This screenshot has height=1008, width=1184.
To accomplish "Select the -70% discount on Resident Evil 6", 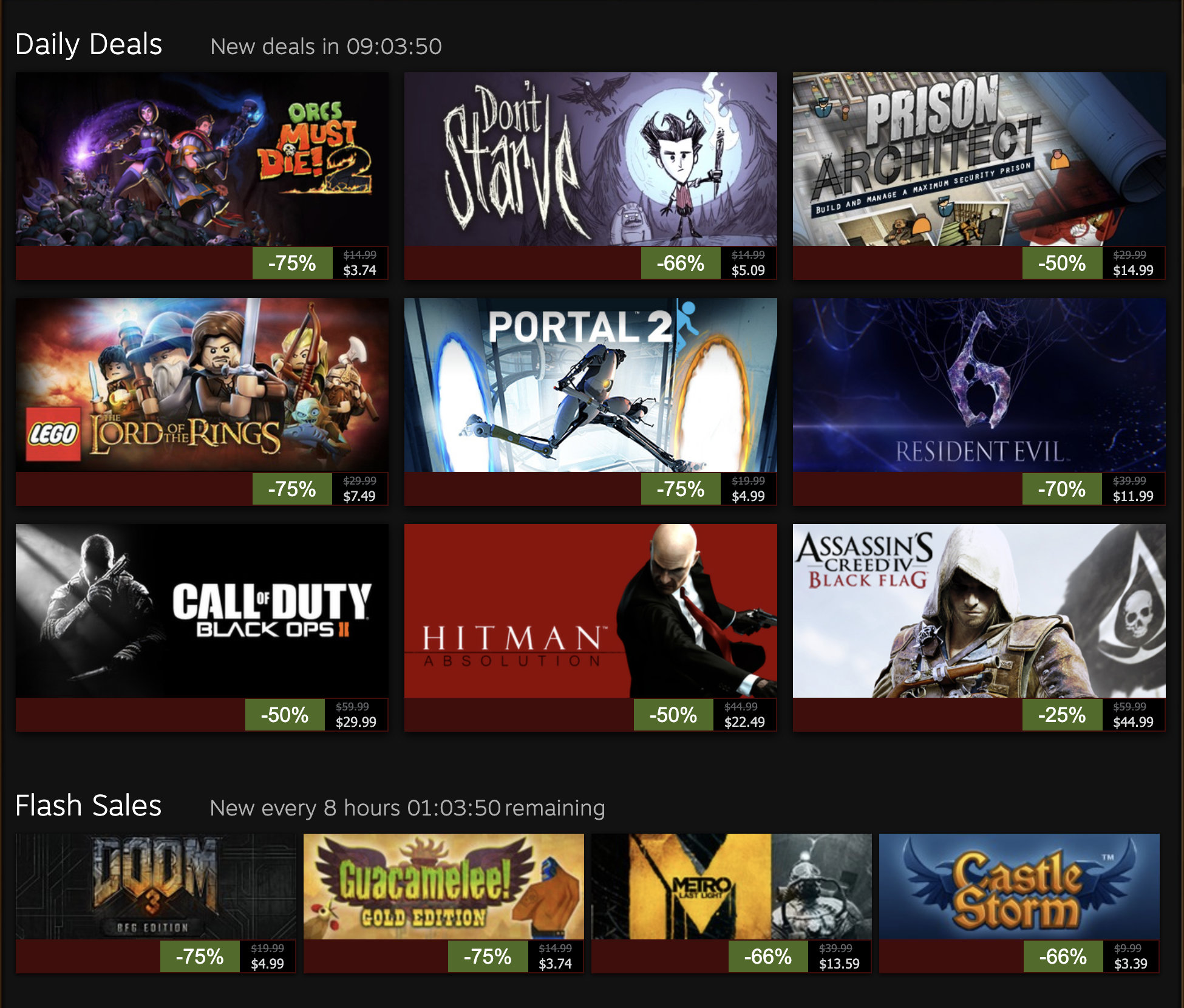I will point(1061,489).
